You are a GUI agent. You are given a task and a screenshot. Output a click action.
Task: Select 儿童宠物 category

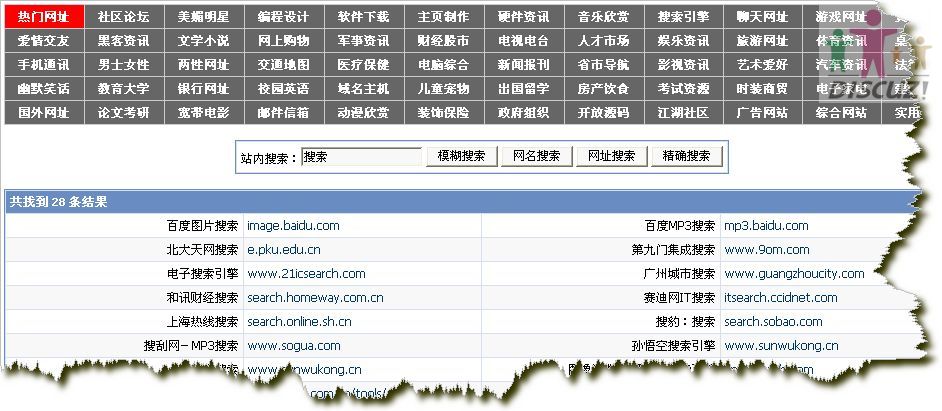tap(444, 89)
